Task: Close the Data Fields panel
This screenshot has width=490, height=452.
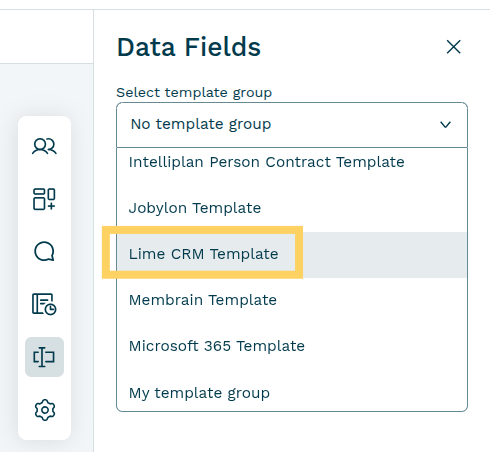Action: pos(453,47)
